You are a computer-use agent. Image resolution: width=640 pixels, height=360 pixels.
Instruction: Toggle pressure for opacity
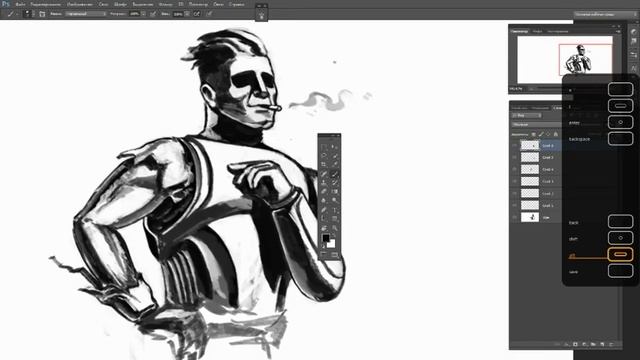[153, 13]
